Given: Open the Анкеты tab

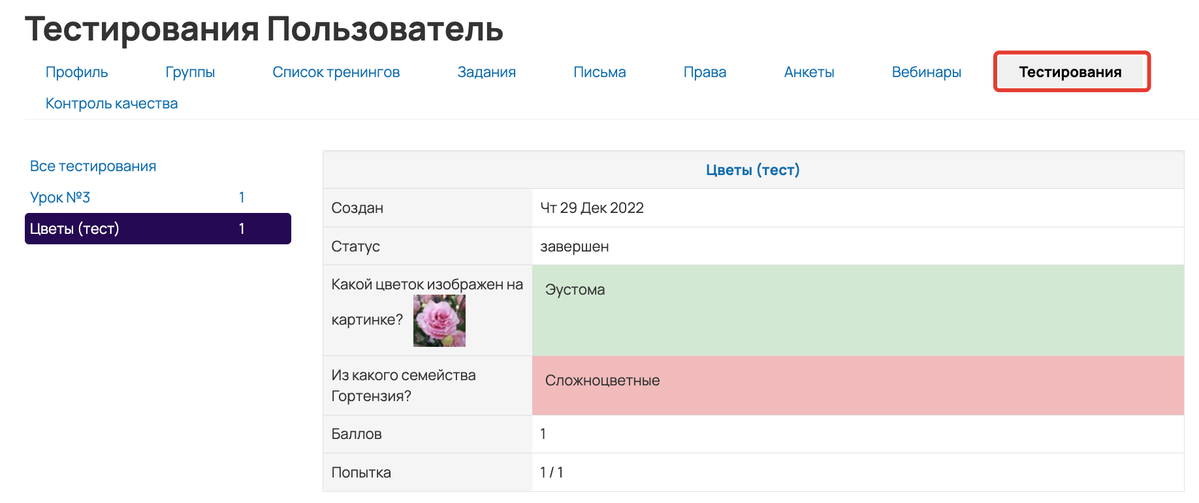Looking at the screenshot, I should 809,73.
